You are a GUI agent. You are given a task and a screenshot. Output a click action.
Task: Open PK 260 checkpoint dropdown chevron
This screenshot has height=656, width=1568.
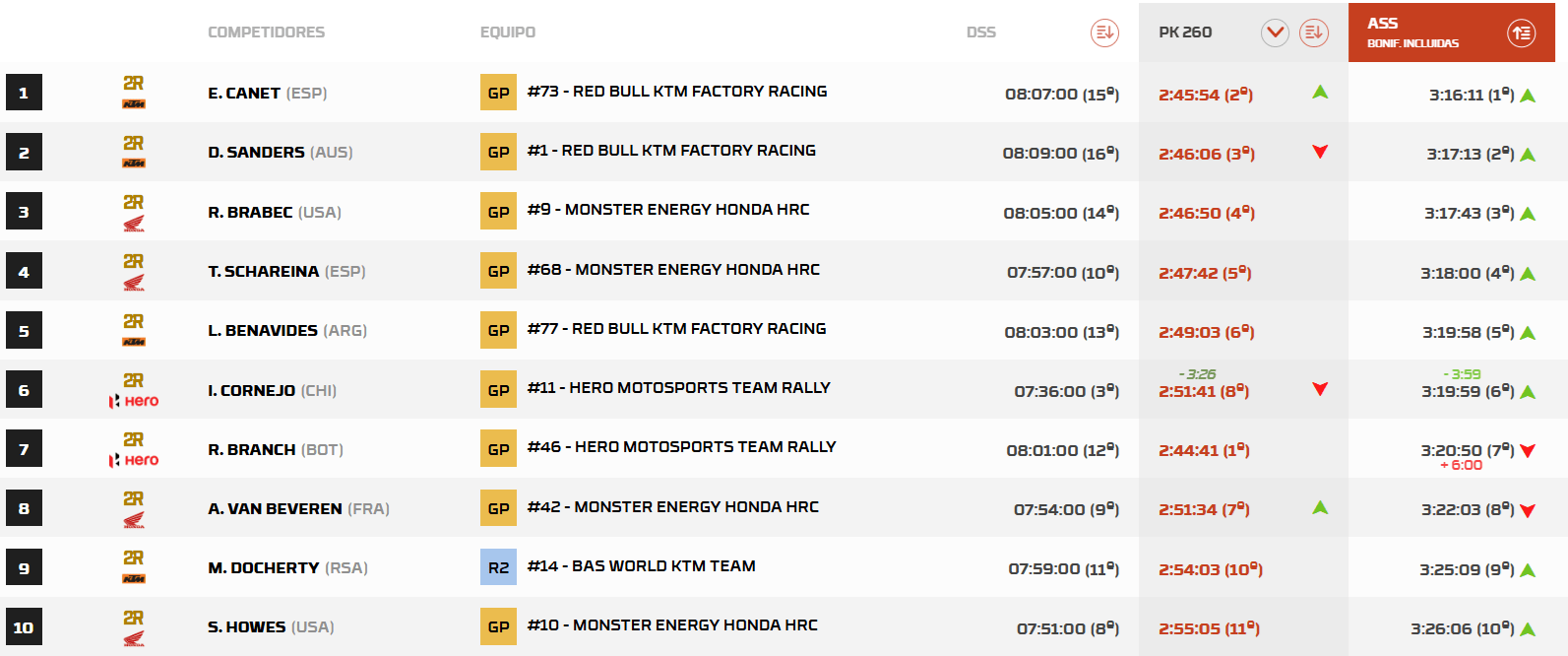click(x=1275, y=33)
